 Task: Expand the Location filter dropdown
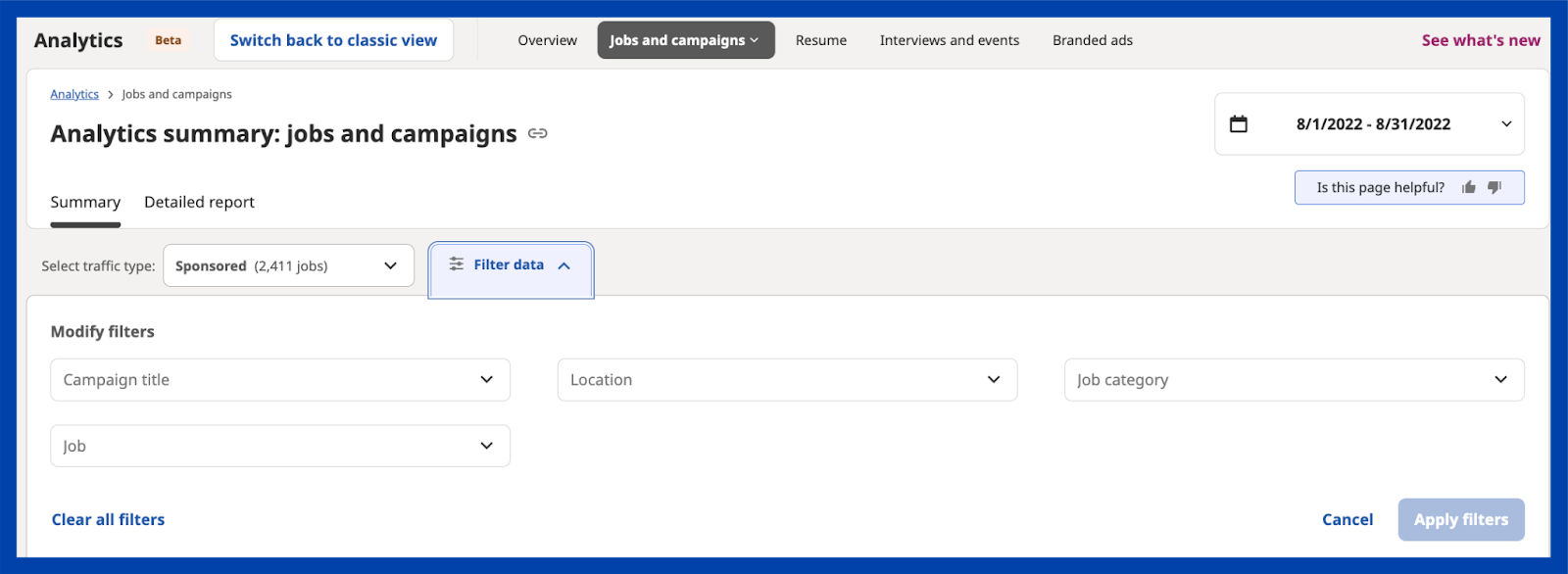point(787,380)
